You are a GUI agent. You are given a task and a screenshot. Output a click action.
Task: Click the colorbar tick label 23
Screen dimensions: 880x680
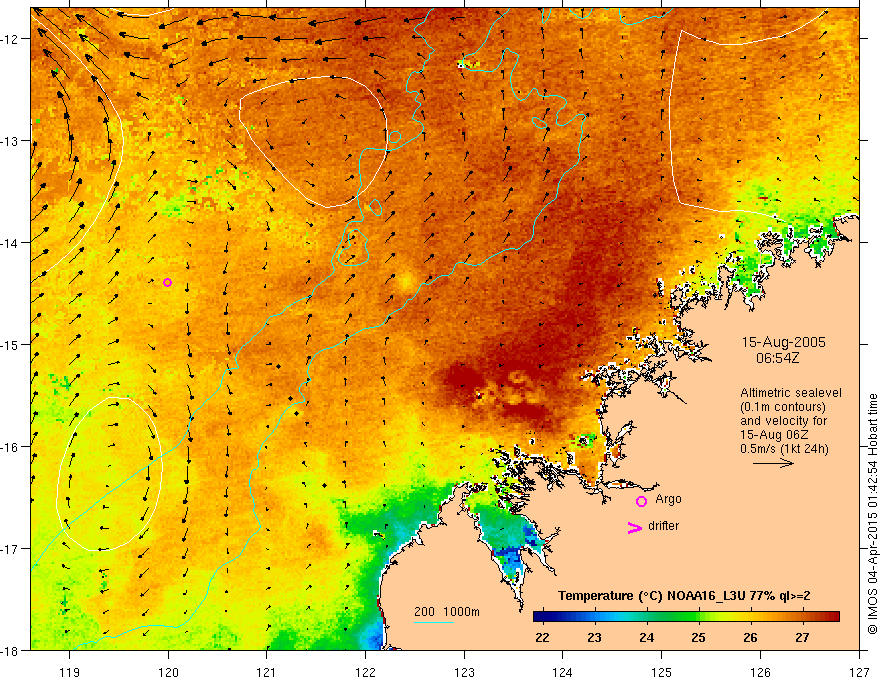[x=594, y=638]
